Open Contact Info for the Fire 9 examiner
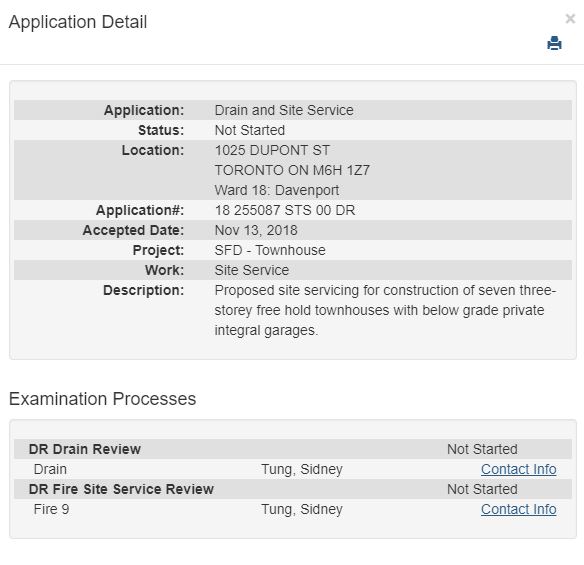 tap(518, 509)
